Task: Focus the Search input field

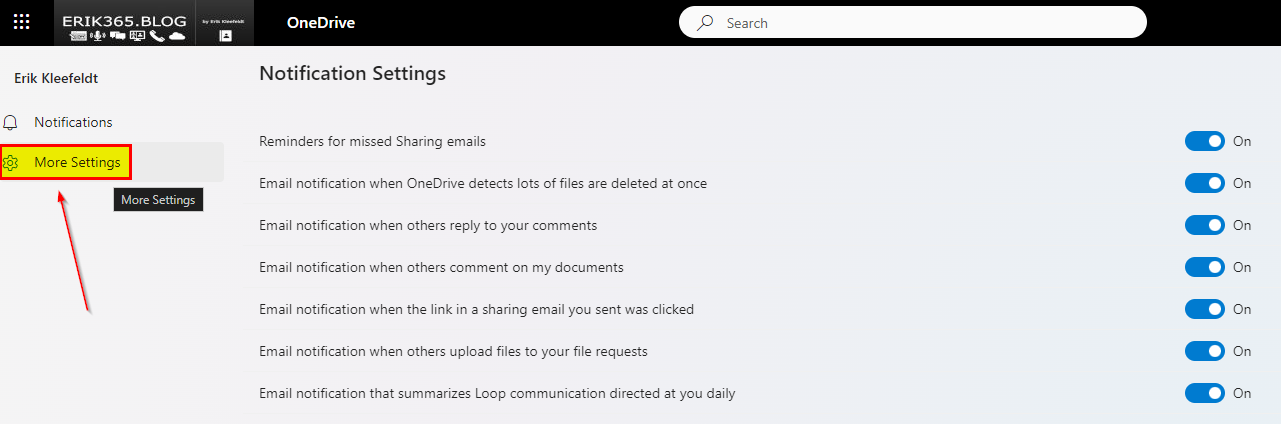Action: click(x=920, y=23)
